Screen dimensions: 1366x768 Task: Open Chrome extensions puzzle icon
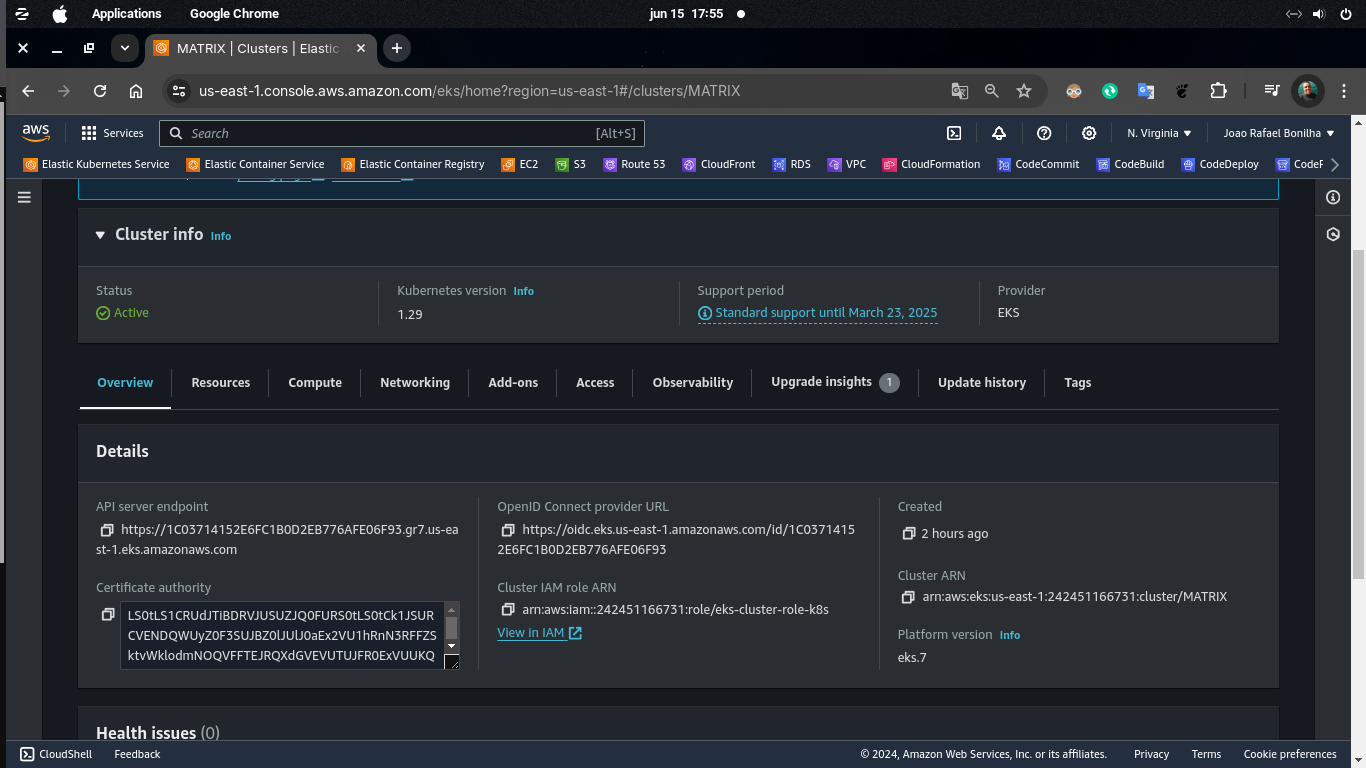(1218, 91)
